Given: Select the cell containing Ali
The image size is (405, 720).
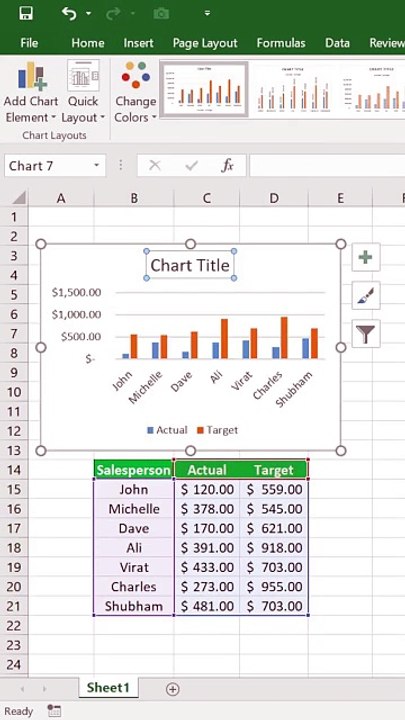Looking at the screenshot, I should pos(134,548).
